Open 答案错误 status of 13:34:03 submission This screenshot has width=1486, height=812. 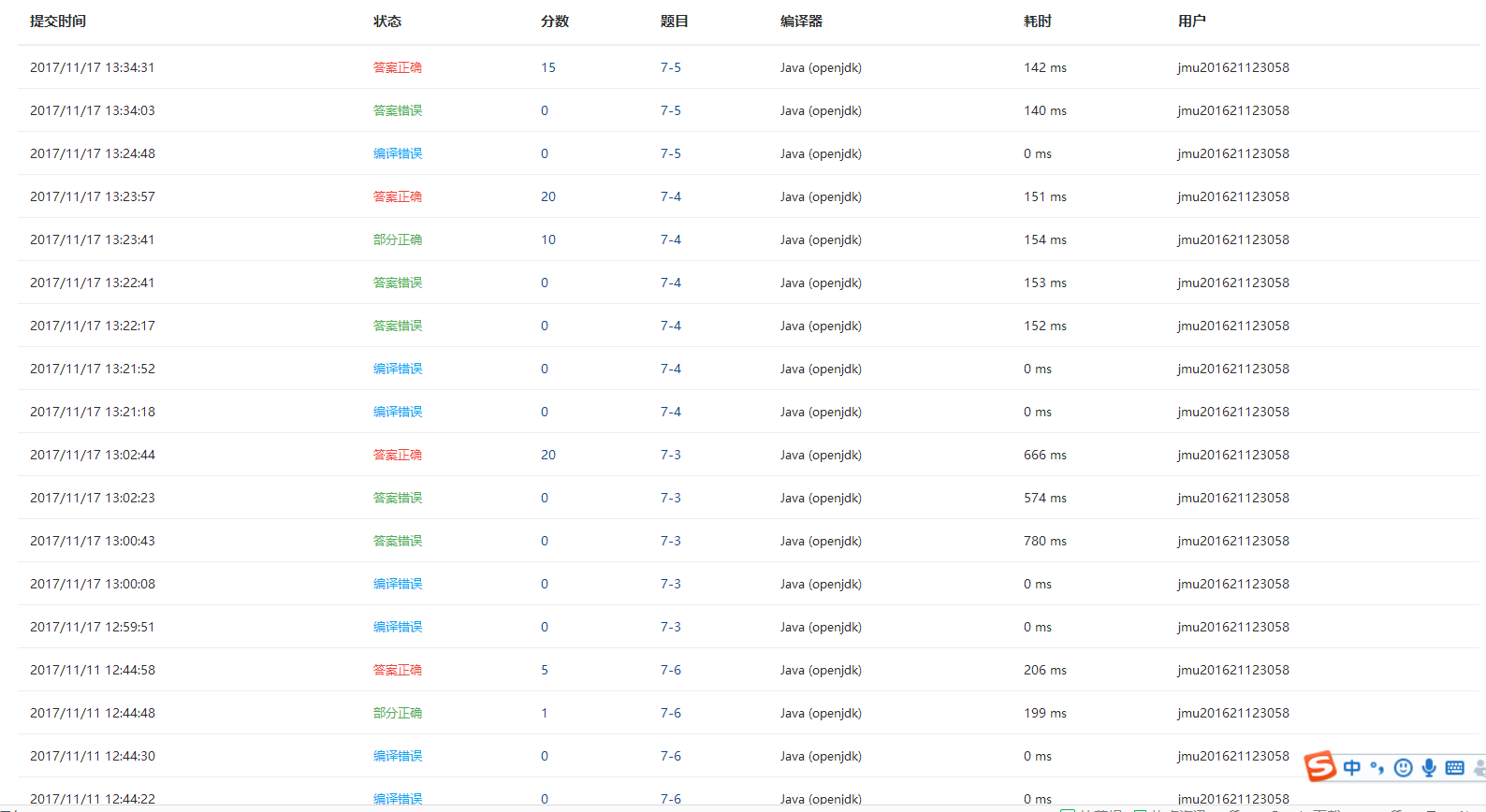(398, 110)
